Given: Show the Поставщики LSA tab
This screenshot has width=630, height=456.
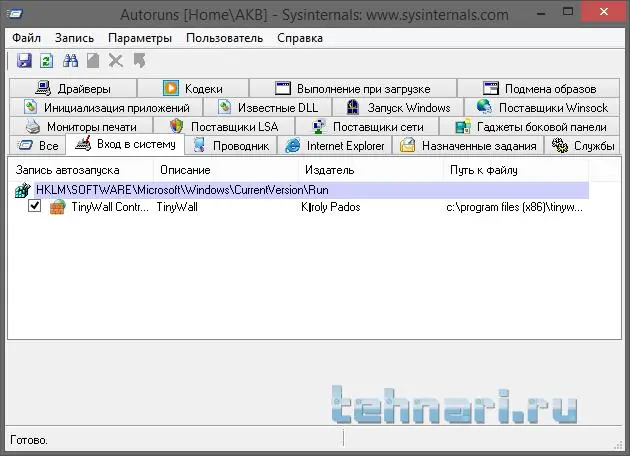Looking at the screenshot, I should pos(224,127).
